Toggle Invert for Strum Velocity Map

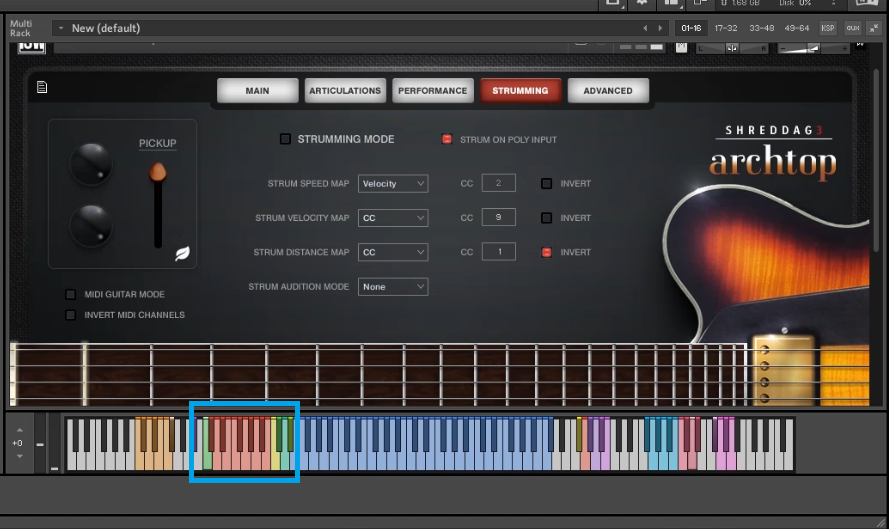[547, 218]
